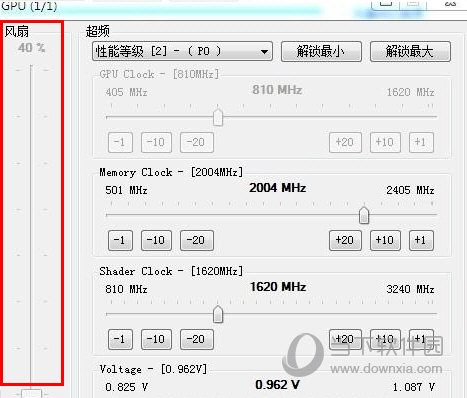This screenshot has width=467, height=398.
Task: Click the Shader Clock slider thumb
Action: point(218,314)
